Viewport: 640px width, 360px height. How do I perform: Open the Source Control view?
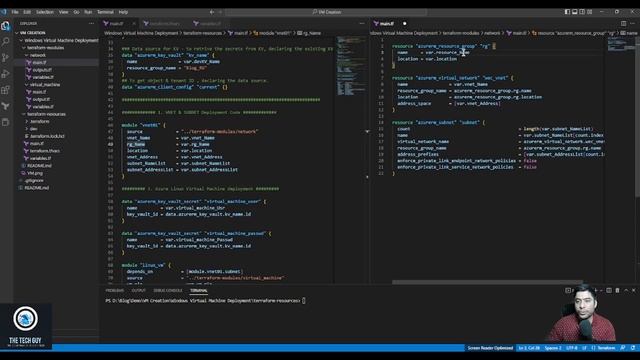(5, 58)
